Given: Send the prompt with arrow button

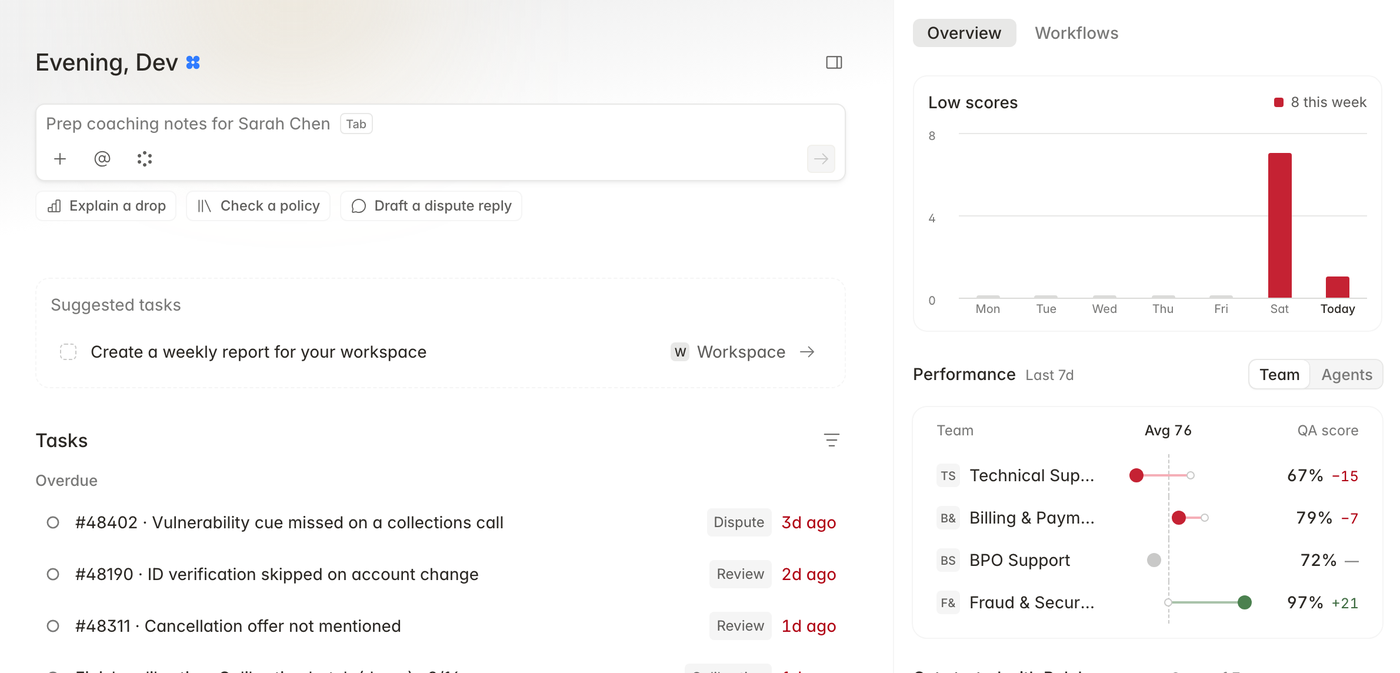Looking at the screenshot, I should point(821,158).
